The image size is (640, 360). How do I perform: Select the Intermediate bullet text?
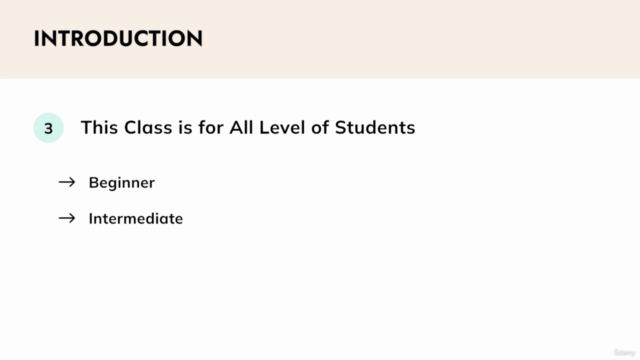tap(136, 218)
